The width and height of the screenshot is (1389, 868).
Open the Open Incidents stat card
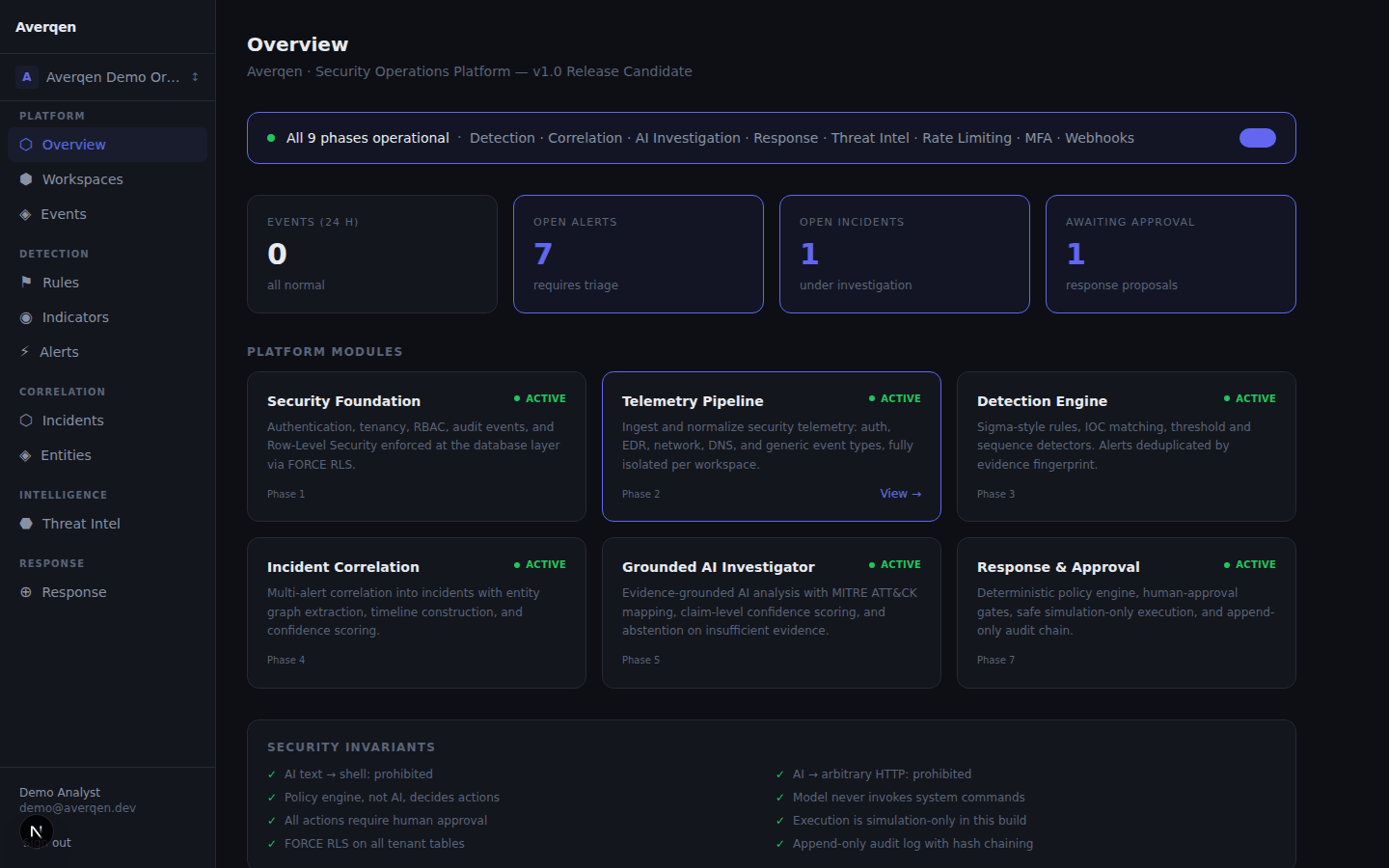(905, 255)
